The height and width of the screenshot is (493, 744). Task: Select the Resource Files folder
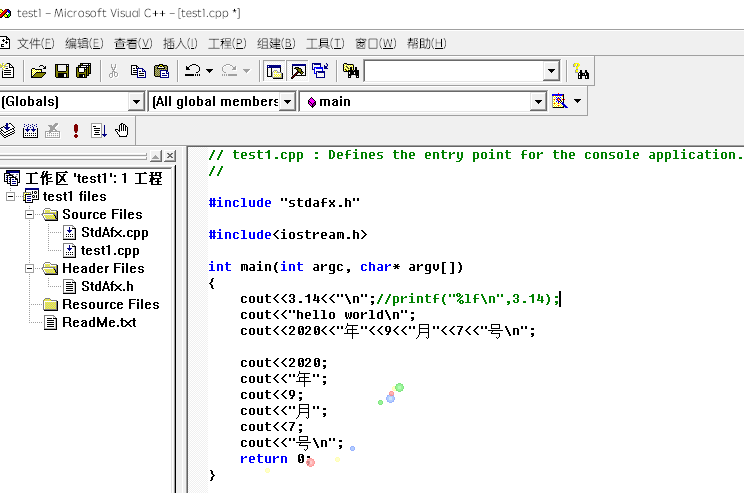coord(111,304)
